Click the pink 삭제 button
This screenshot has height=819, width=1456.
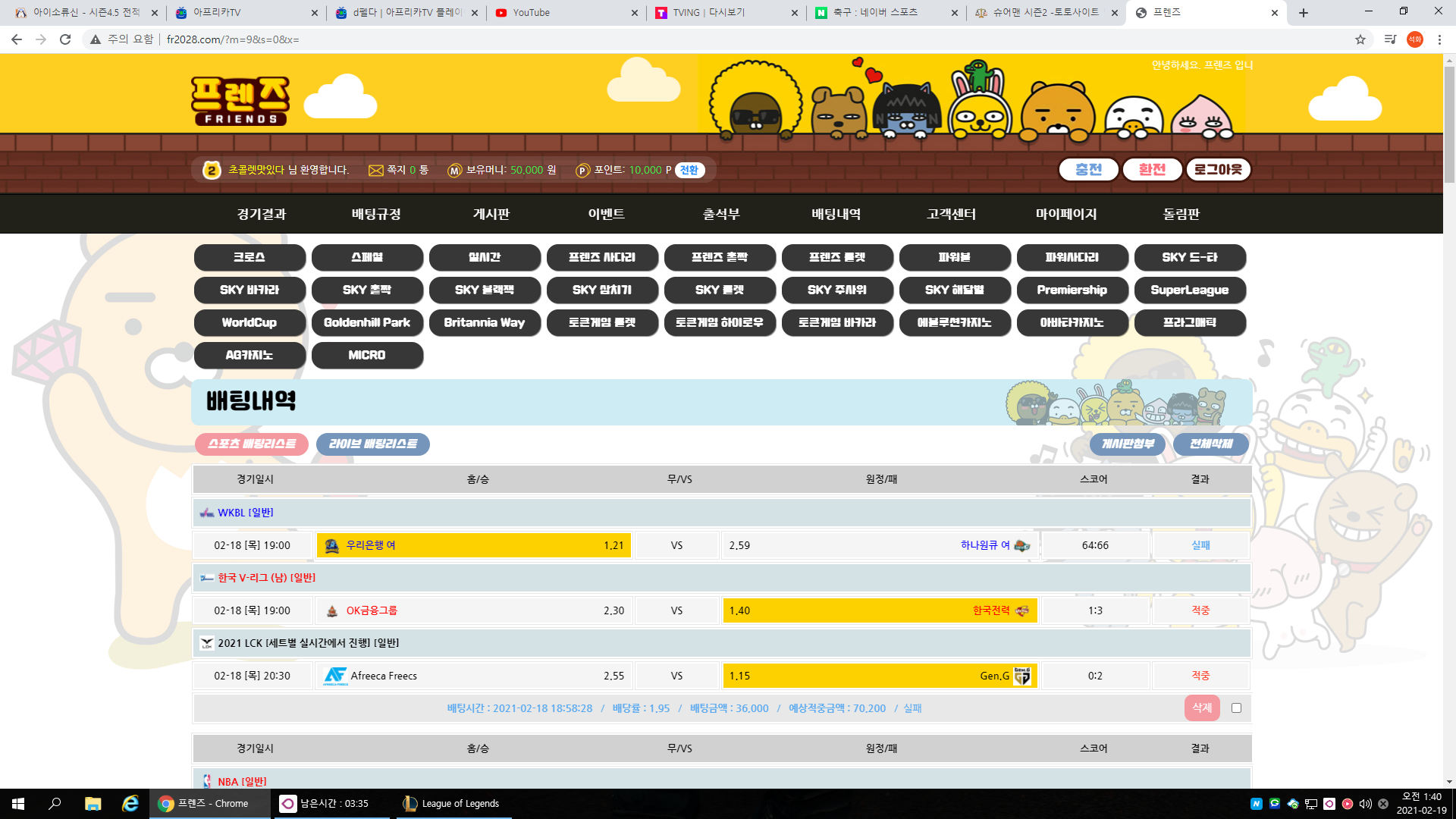coord(1202,708)
